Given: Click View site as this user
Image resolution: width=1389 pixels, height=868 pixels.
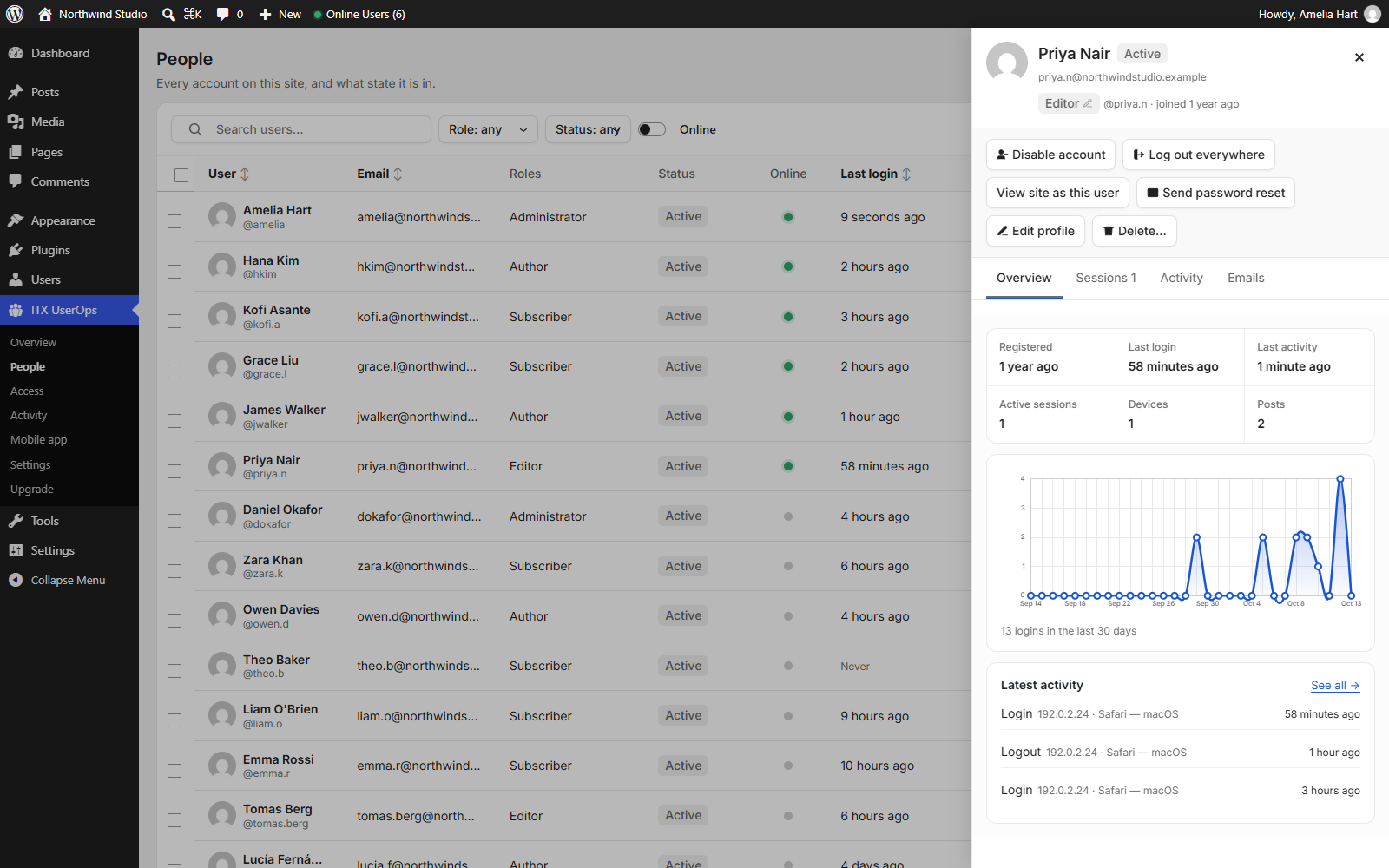Looking at the screenshot, I should tap(1057, 193).
